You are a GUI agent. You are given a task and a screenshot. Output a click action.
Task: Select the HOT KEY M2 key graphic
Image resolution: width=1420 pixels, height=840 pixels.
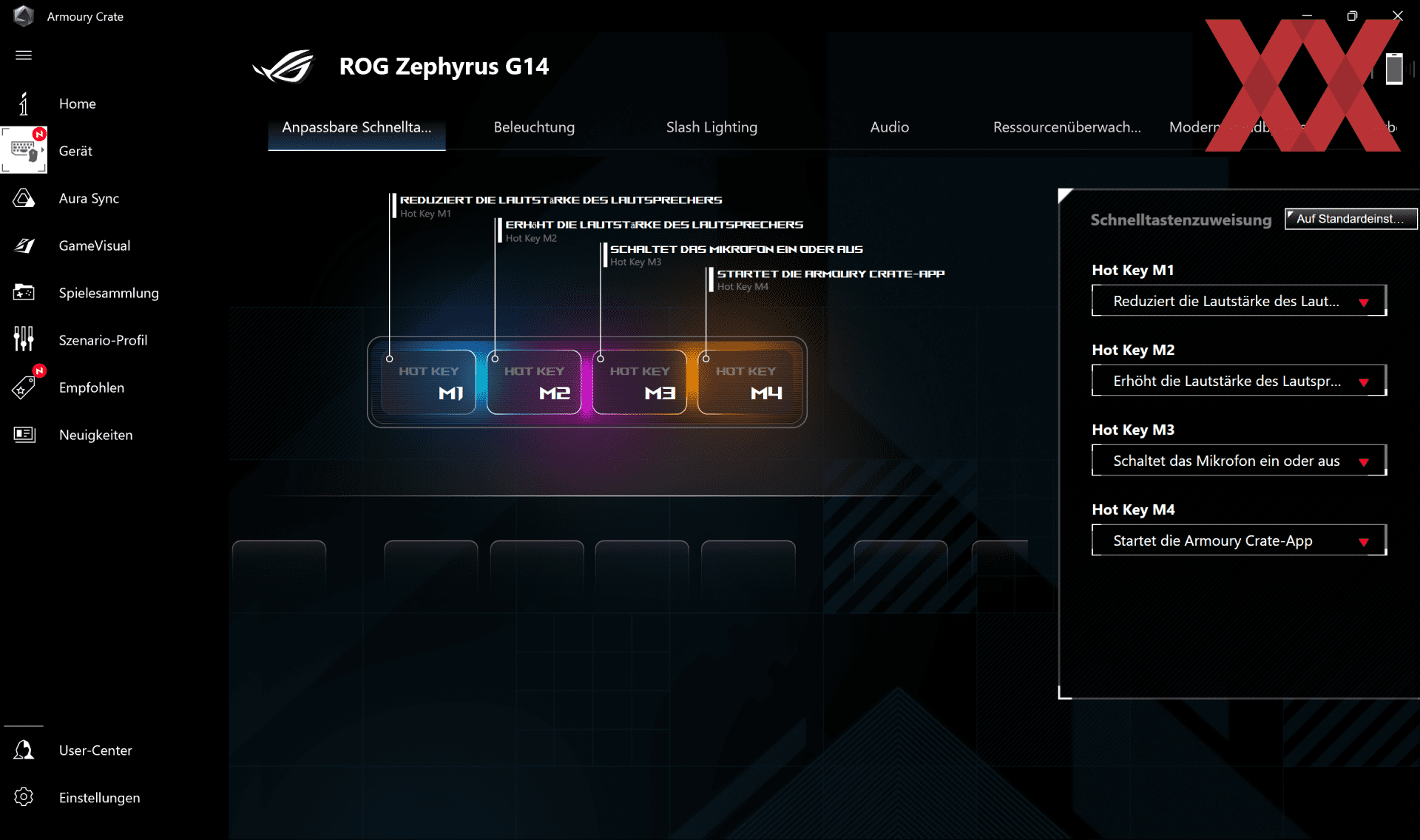(534, 382)
